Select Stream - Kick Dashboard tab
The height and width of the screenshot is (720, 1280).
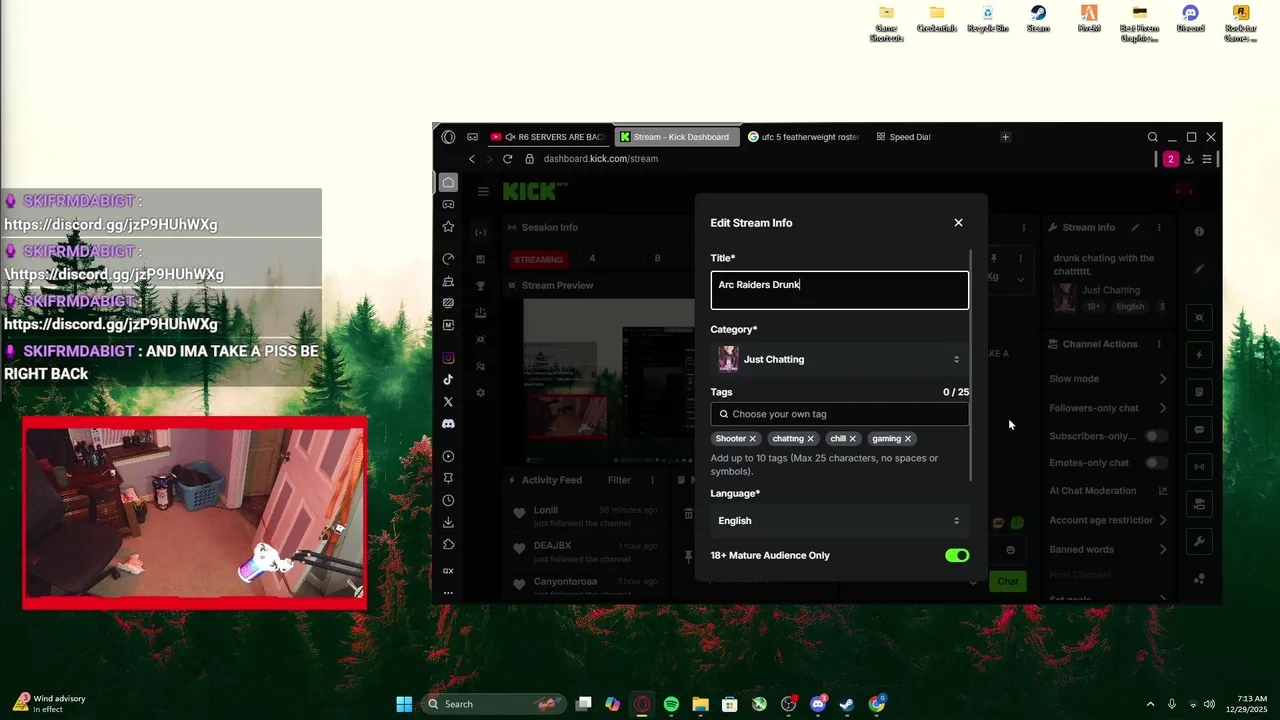677,137
